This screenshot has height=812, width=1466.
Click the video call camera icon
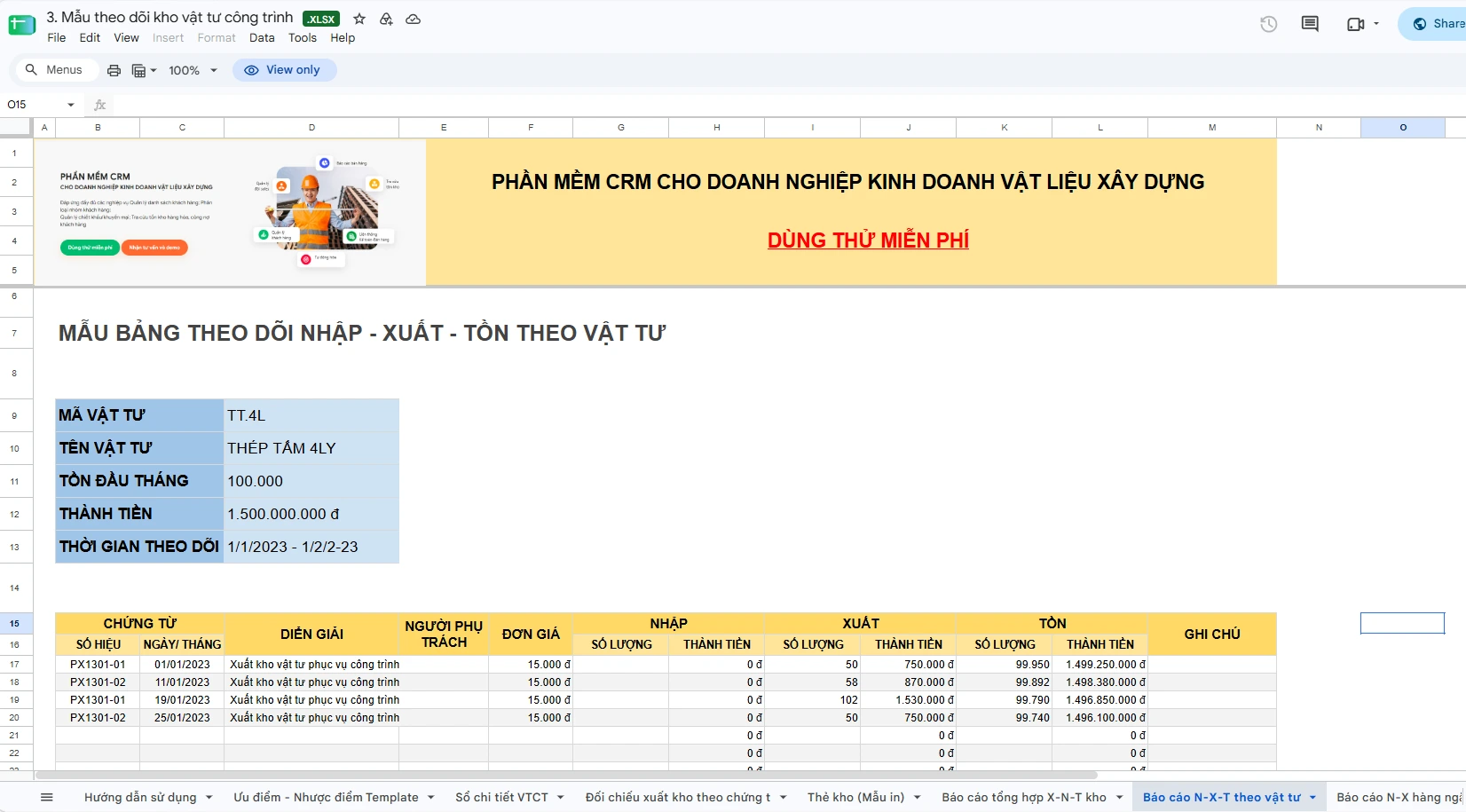pyautogui.click(x=1355, y=24)
